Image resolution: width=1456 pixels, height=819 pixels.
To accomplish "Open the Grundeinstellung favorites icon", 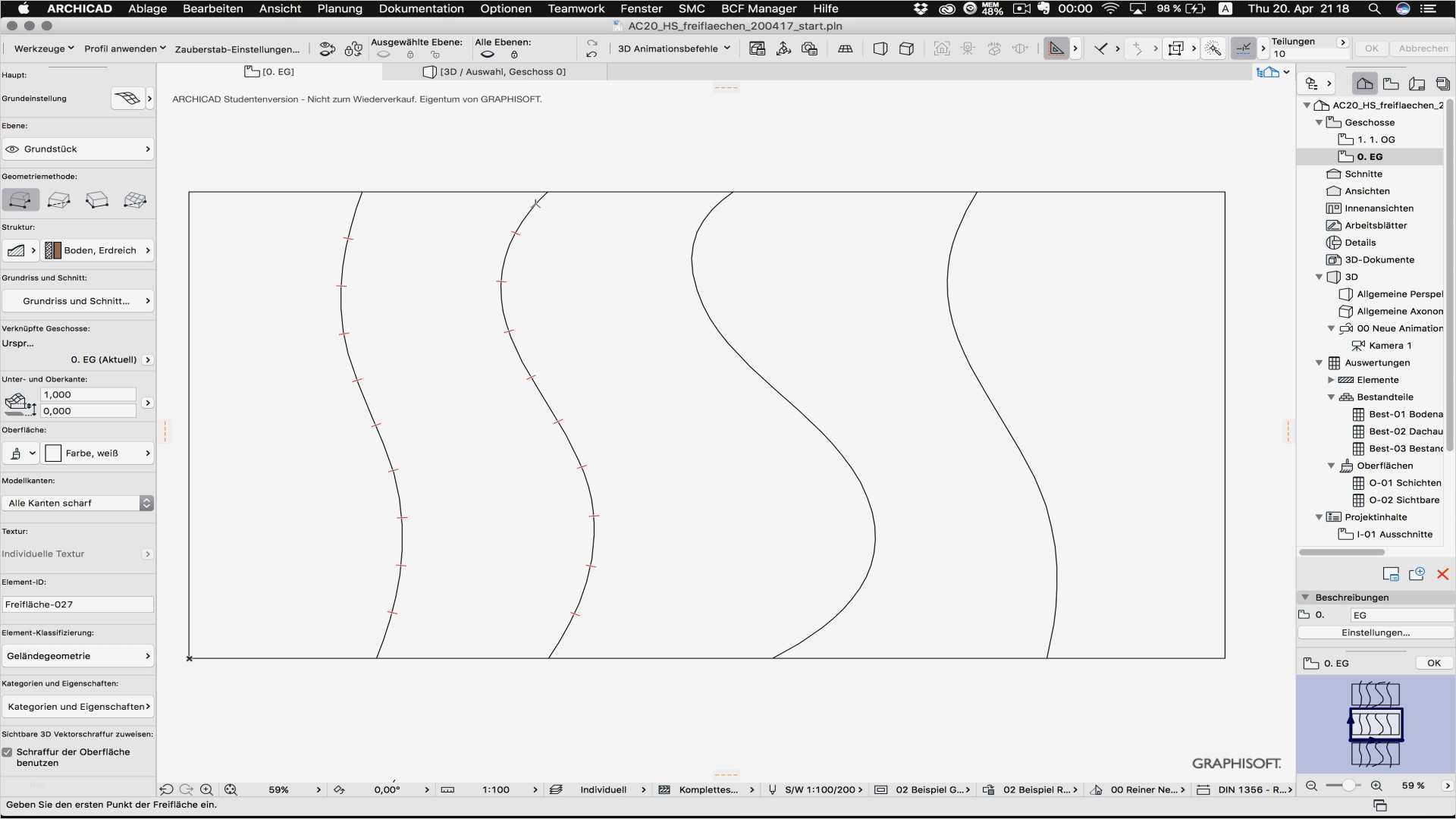I will [x=127, y=99].
